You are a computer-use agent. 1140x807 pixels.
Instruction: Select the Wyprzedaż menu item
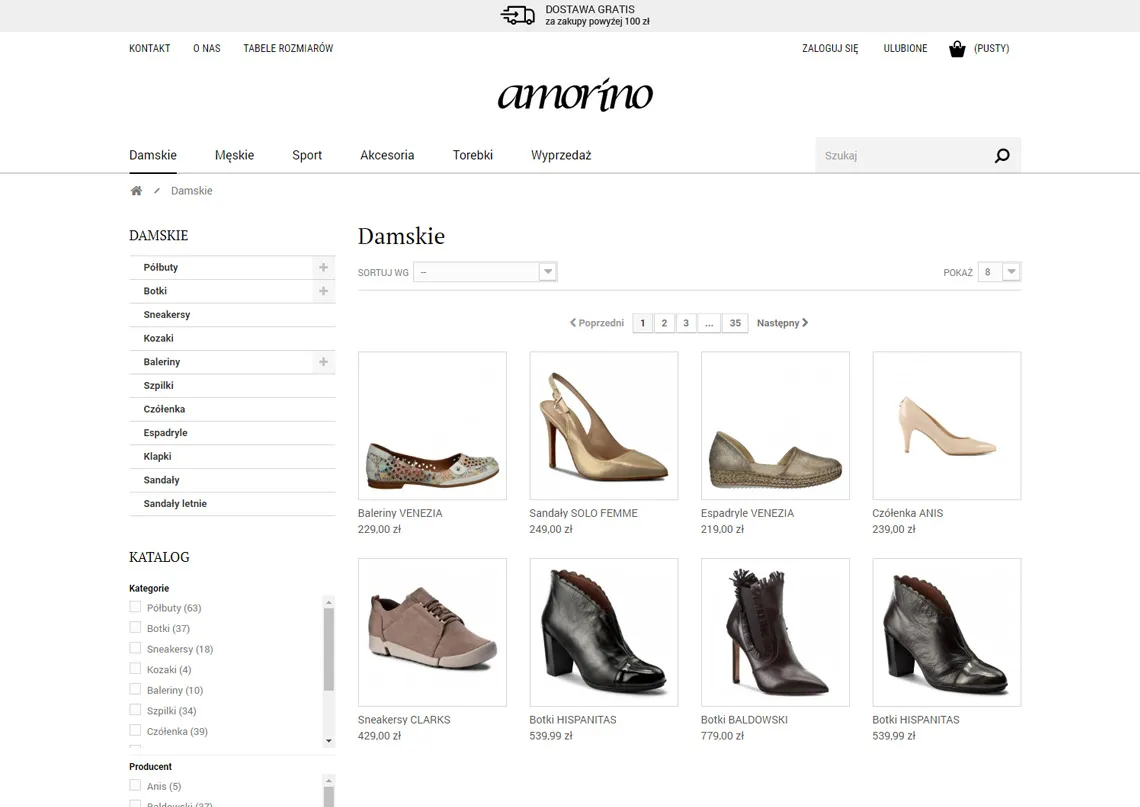[x=561, y=155]
